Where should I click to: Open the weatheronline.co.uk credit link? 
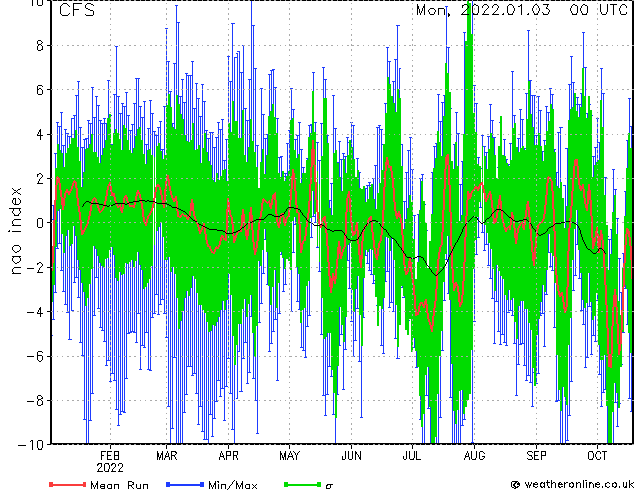point(572,484)
